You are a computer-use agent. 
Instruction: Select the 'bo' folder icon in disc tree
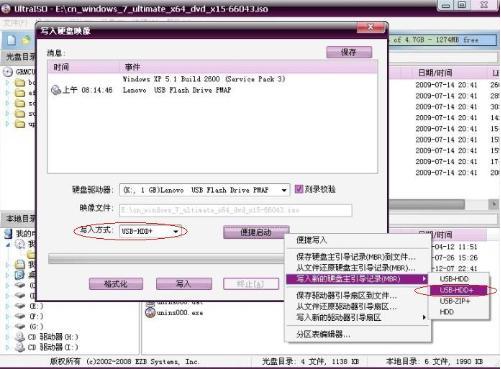pyautogui.click(x=20, y=82)
